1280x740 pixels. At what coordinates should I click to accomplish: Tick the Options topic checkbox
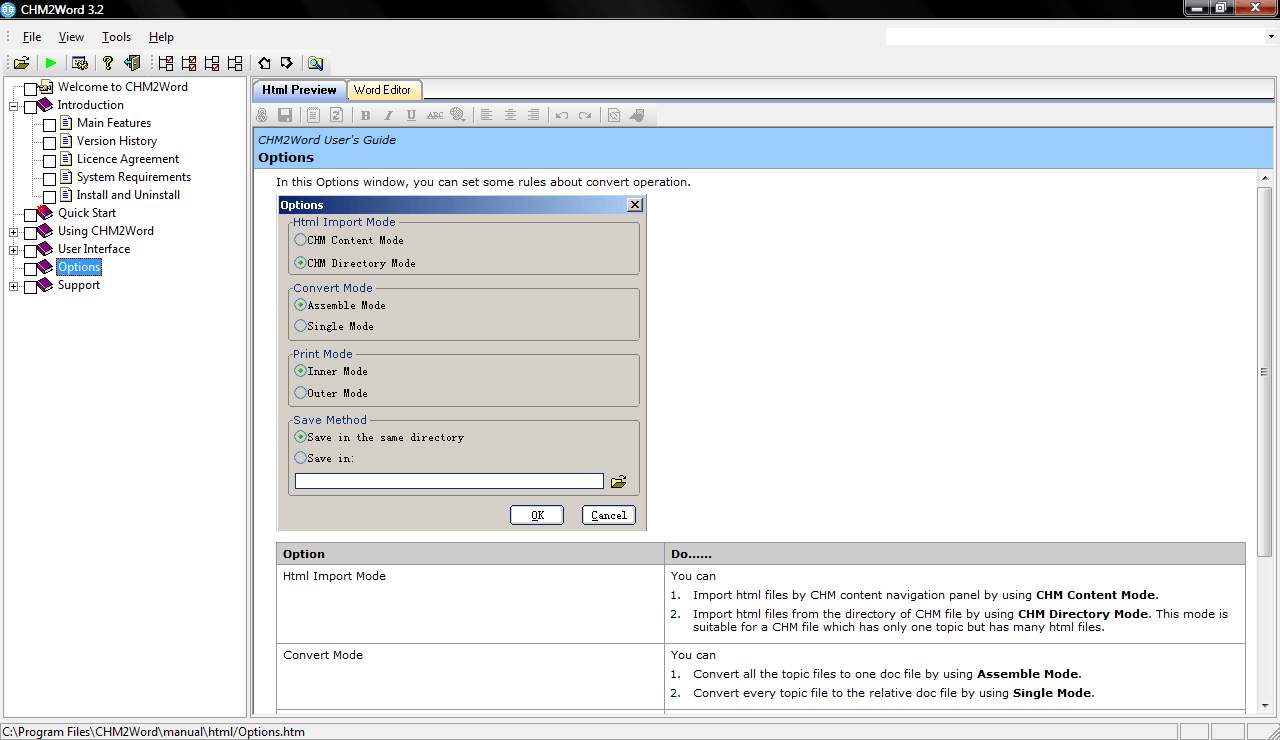point(30,269)
